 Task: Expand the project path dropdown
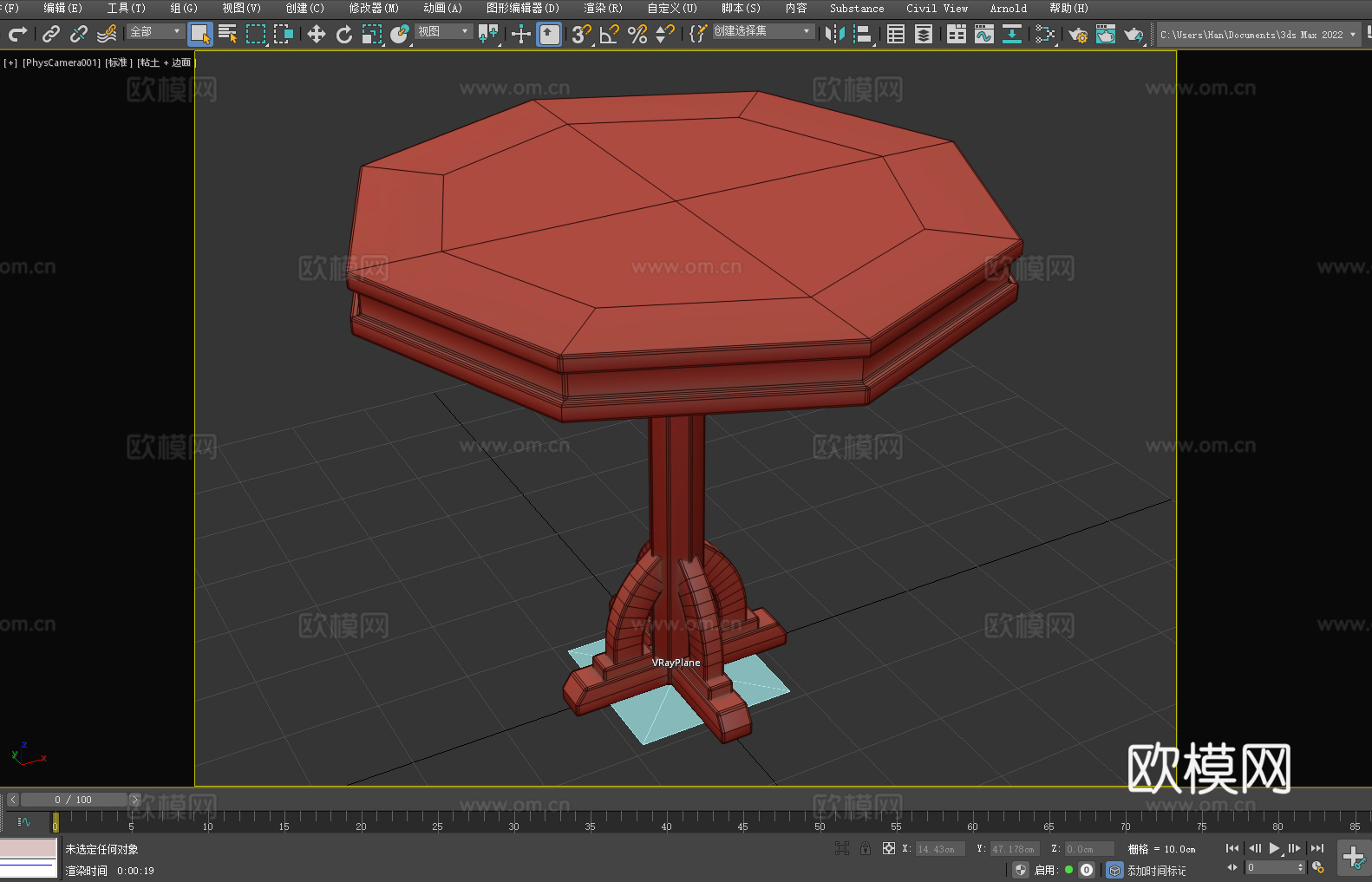click(1352, 35)
